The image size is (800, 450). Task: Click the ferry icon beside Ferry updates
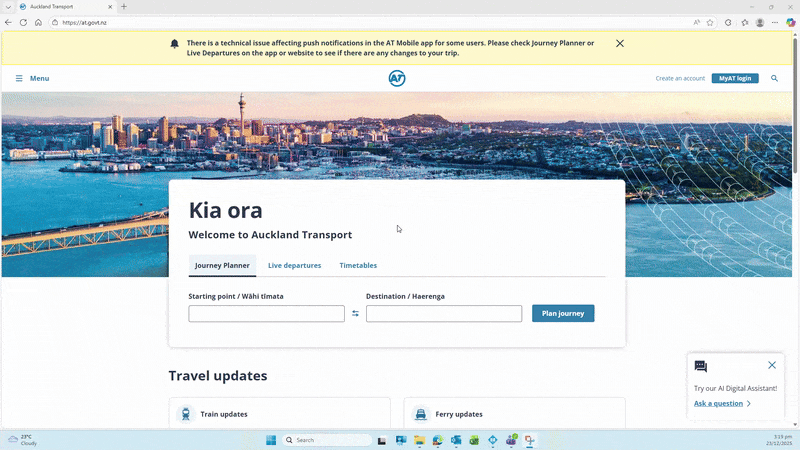click(x=420, y=414)
